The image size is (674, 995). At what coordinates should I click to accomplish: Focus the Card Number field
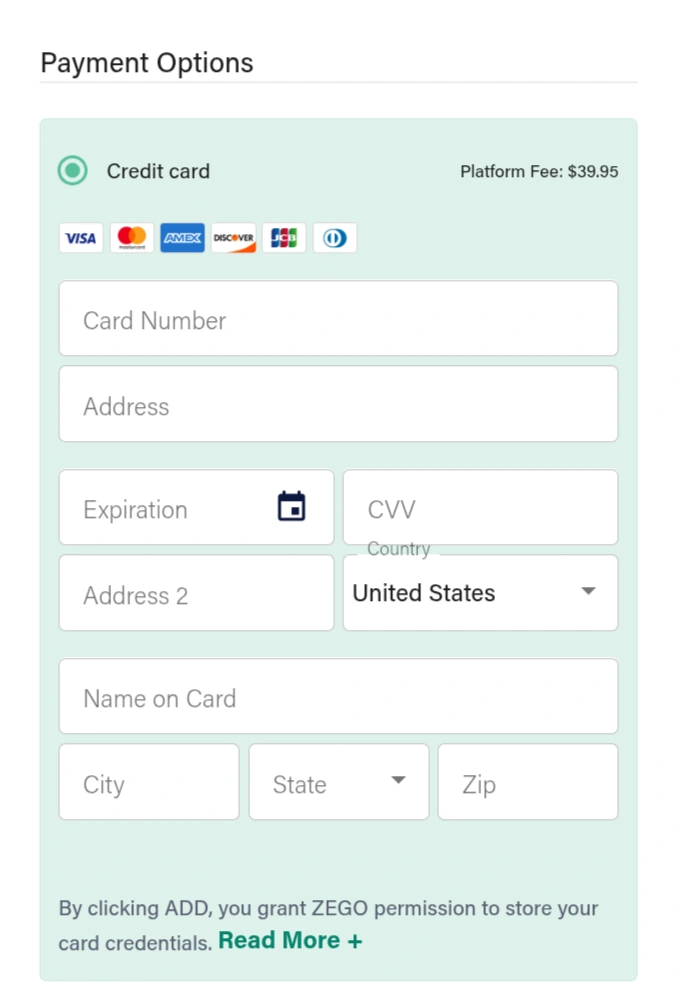tap(338, 319)
